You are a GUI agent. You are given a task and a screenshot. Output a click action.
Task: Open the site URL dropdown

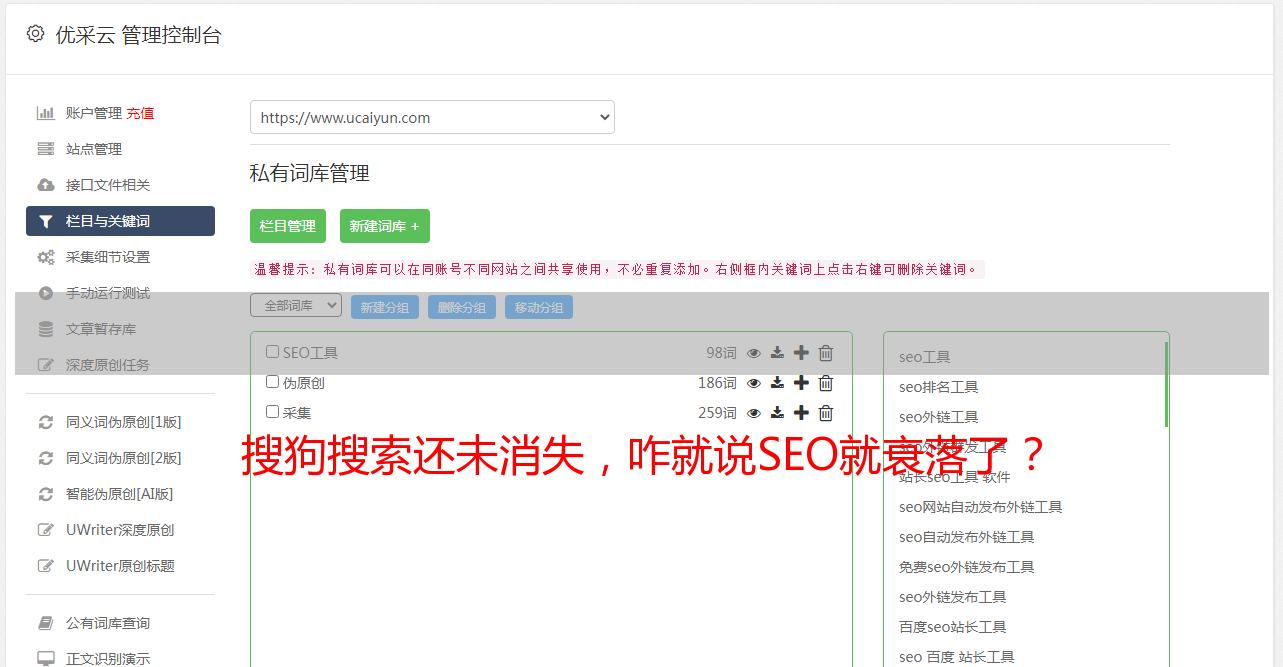point(432,117)
